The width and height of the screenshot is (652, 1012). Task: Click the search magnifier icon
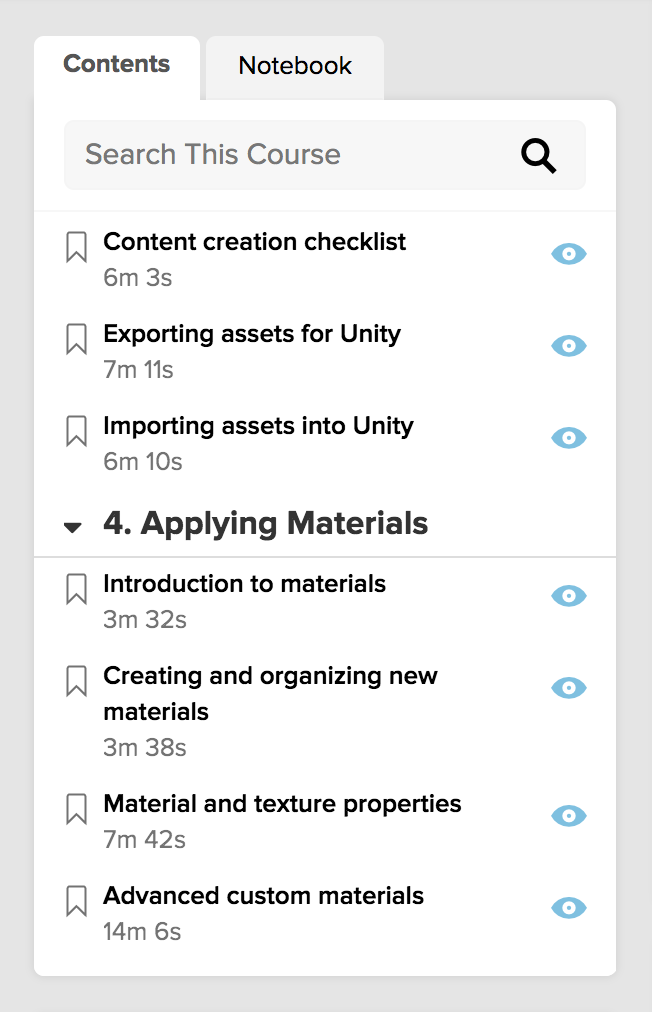coord(538,156)
